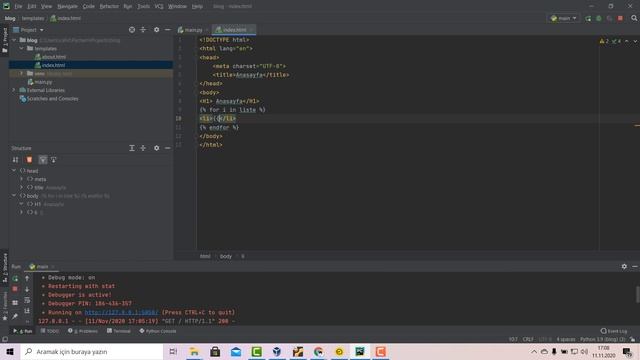The width and height of the screenshot is (640, 360).
Task: Open the Event Log button
Action: pos(614,331)
